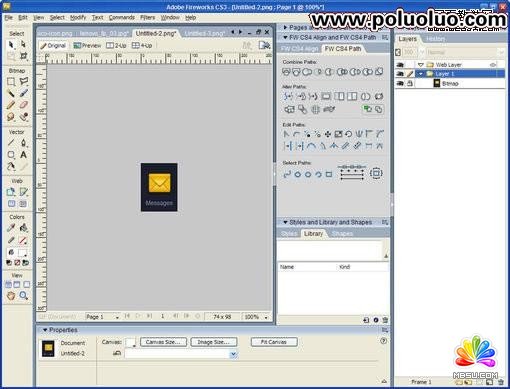Switch to full screen mode

[26, 284]
